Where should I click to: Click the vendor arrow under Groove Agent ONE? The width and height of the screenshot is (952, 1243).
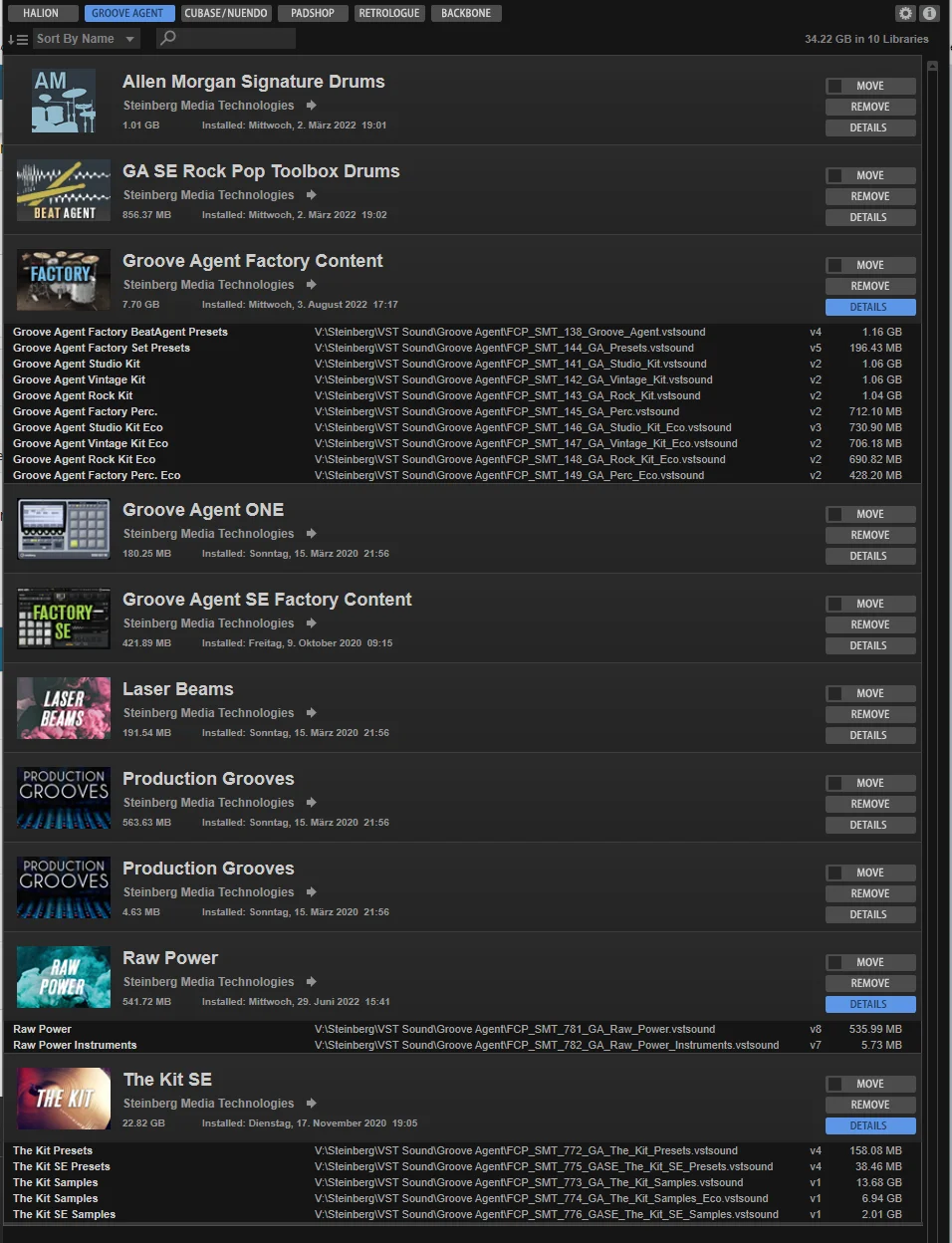tap(312, 534)
